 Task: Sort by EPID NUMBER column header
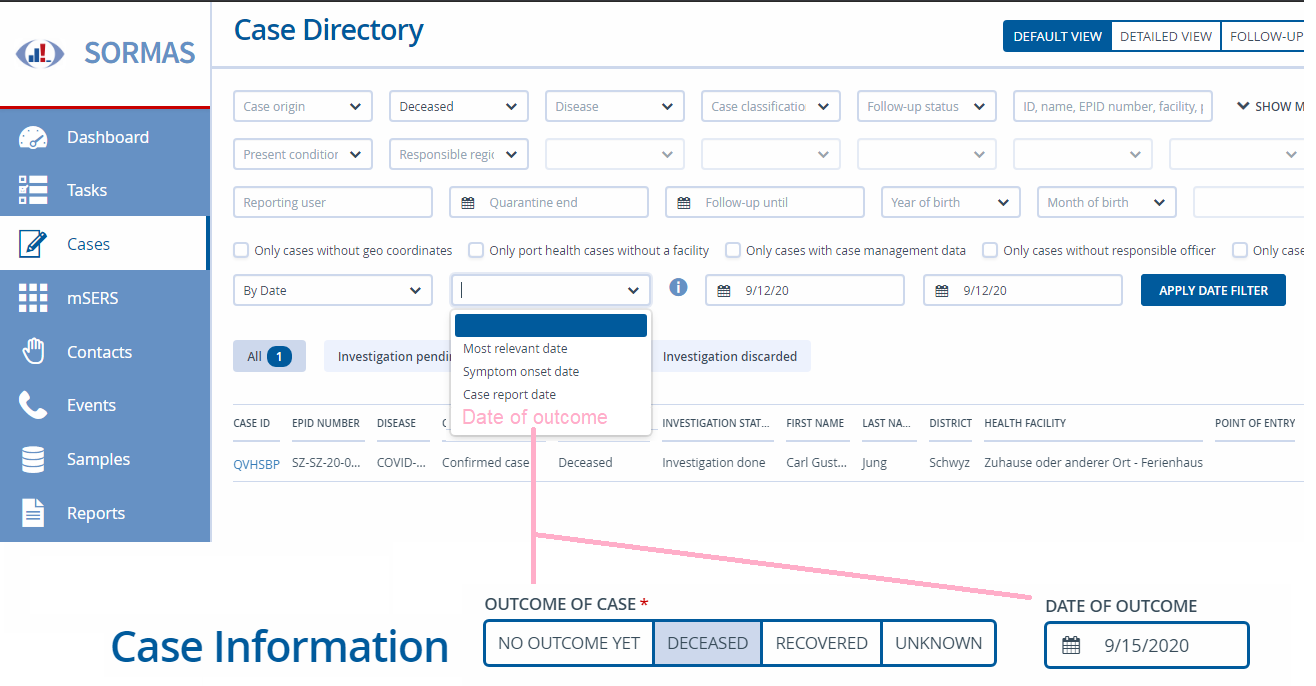[x=326, y=423]
